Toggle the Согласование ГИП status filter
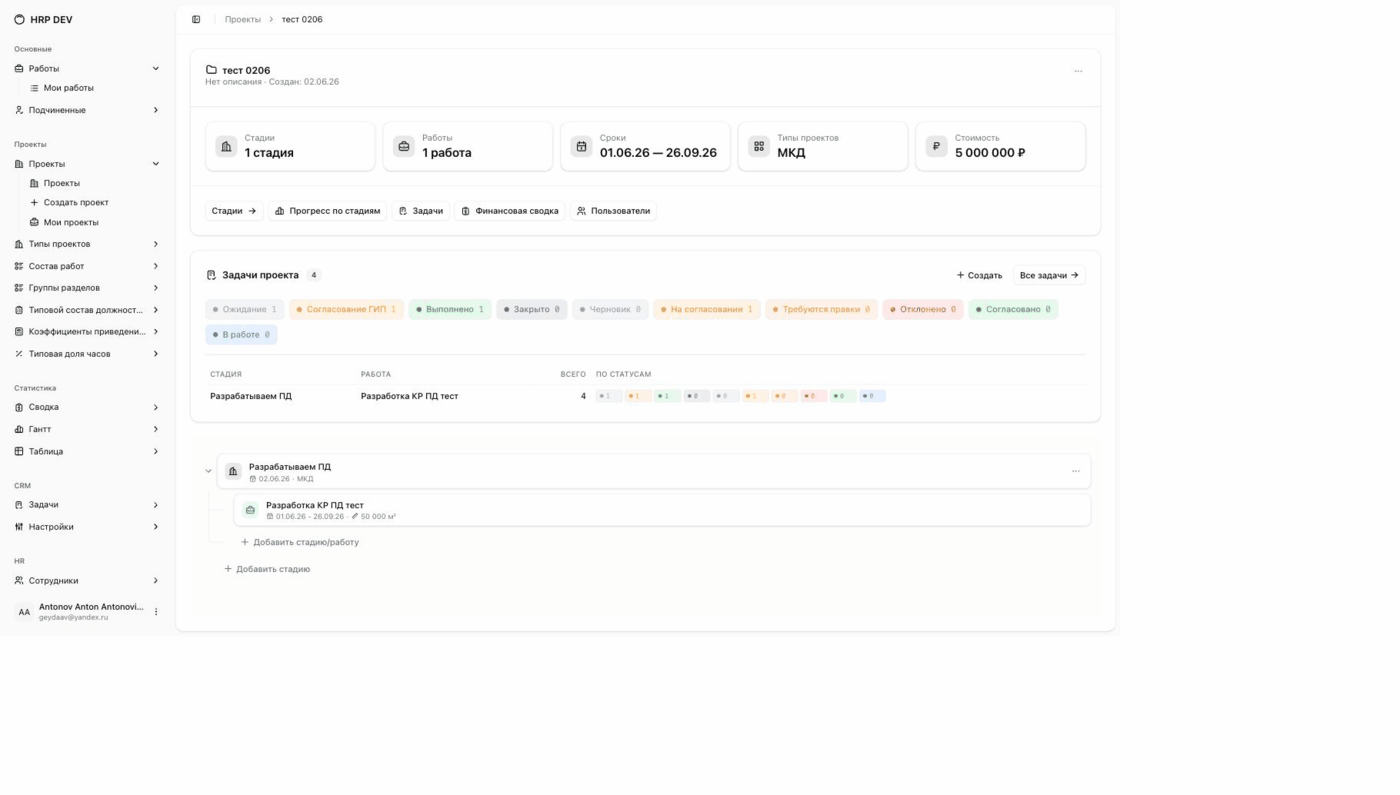The height and width of the screenshot is (795, 1400). pos(347,309)
